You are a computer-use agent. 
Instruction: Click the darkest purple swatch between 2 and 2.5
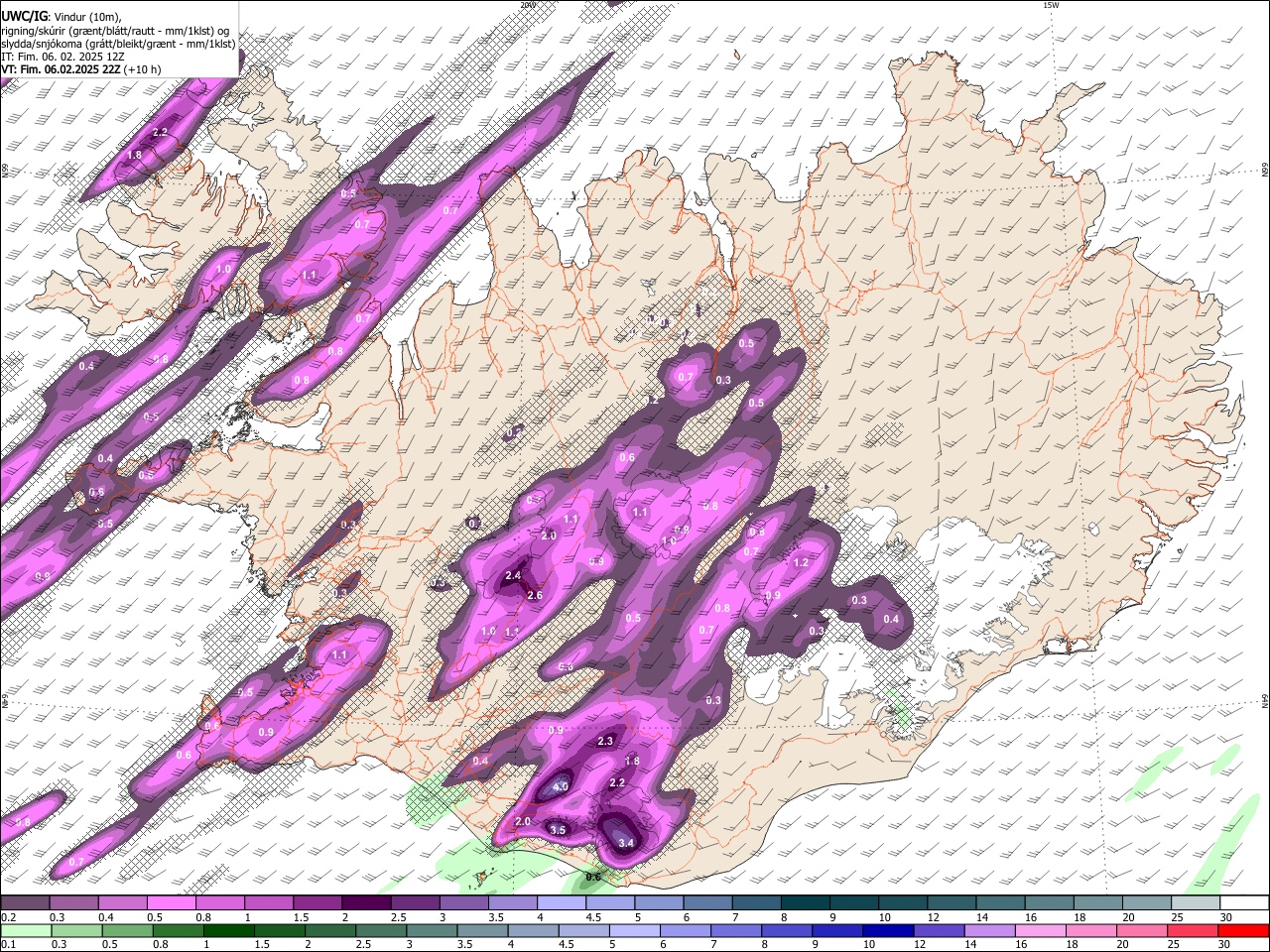[x=366, y=902]
